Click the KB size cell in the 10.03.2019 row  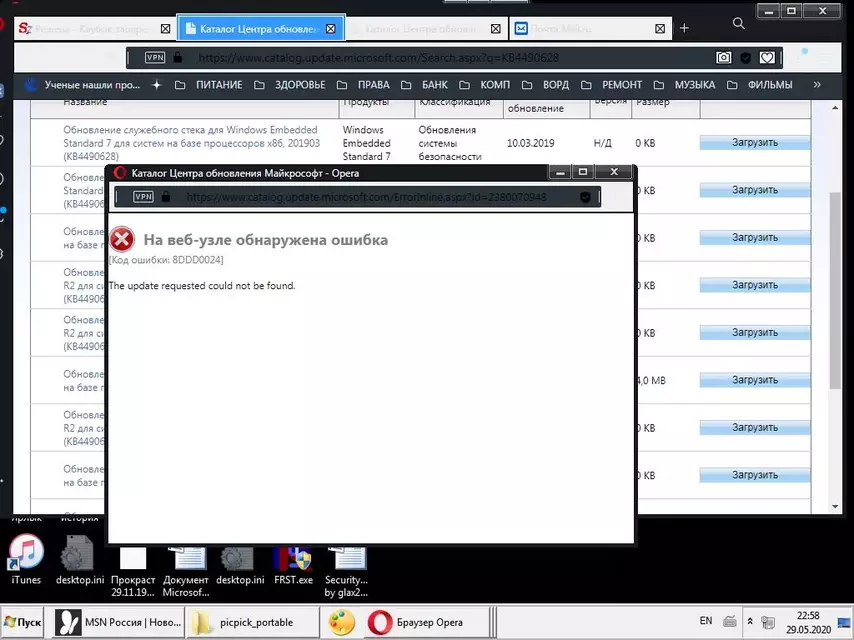[645, 143]
